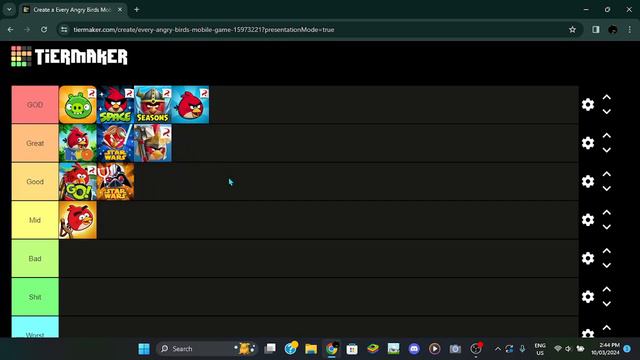Click the Bad tier label
Viewport: 640px width, 360px height.
35,258
